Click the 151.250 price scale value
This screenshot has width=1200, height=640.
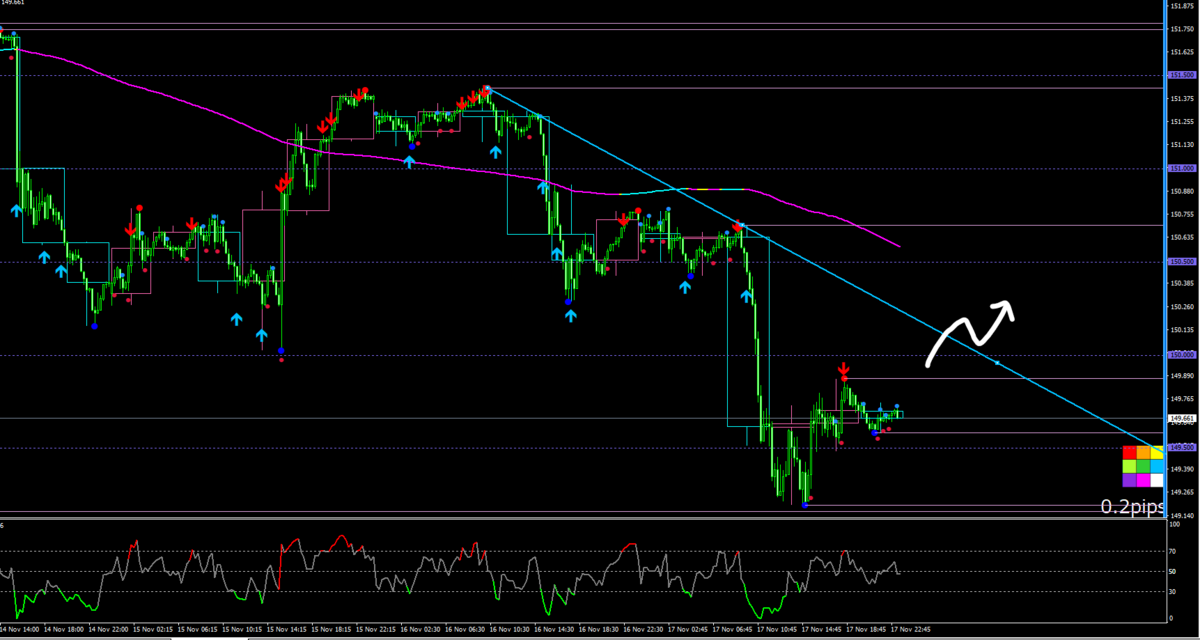pyautogui.click(x=1182, y=122)
